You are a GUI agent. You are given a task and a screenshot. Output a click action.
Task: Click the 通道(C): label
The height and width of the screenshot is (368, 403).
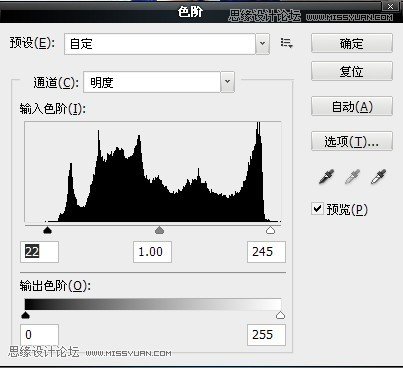click(56, 82)
